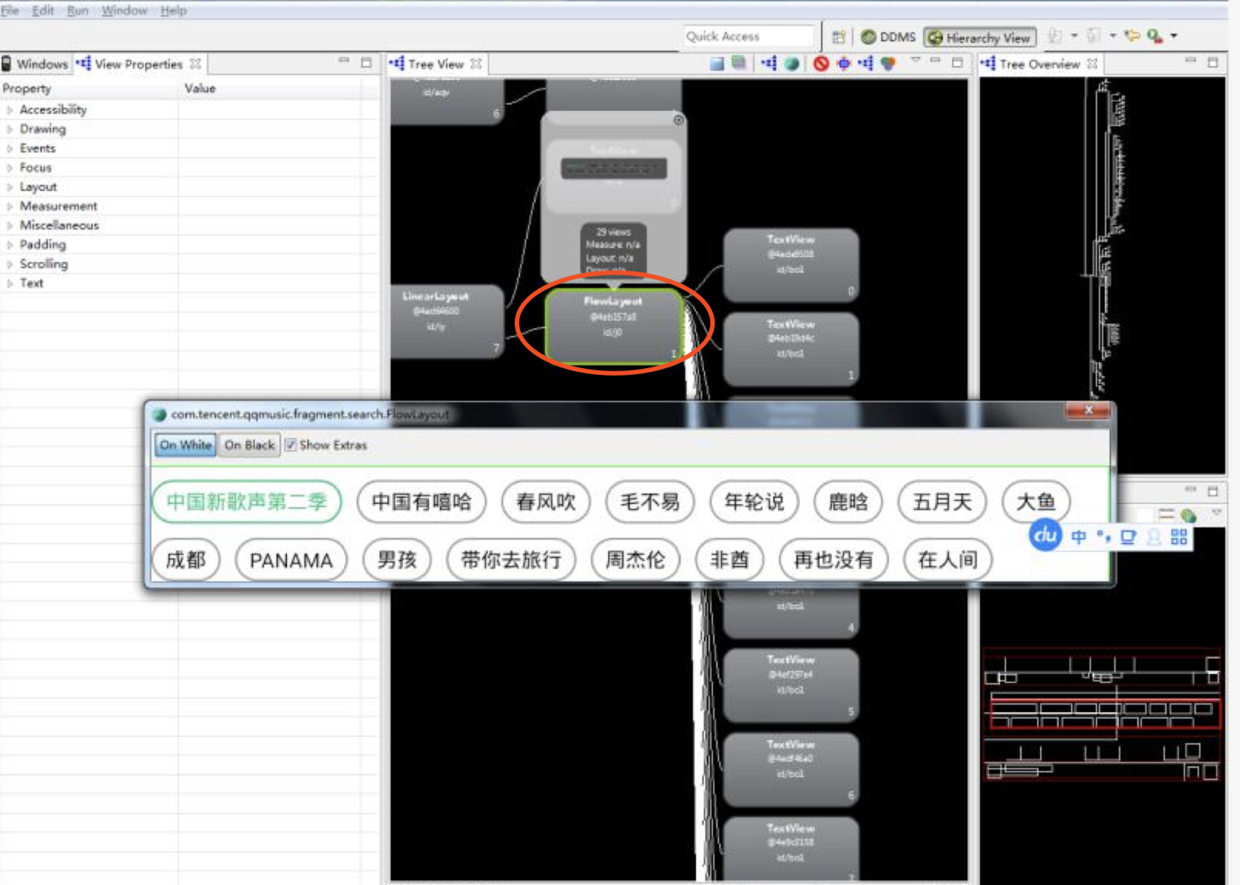Screen dimensions: 1240x885
Task: Click the punctuation icon in IME bar
Action: (1104, 537)
